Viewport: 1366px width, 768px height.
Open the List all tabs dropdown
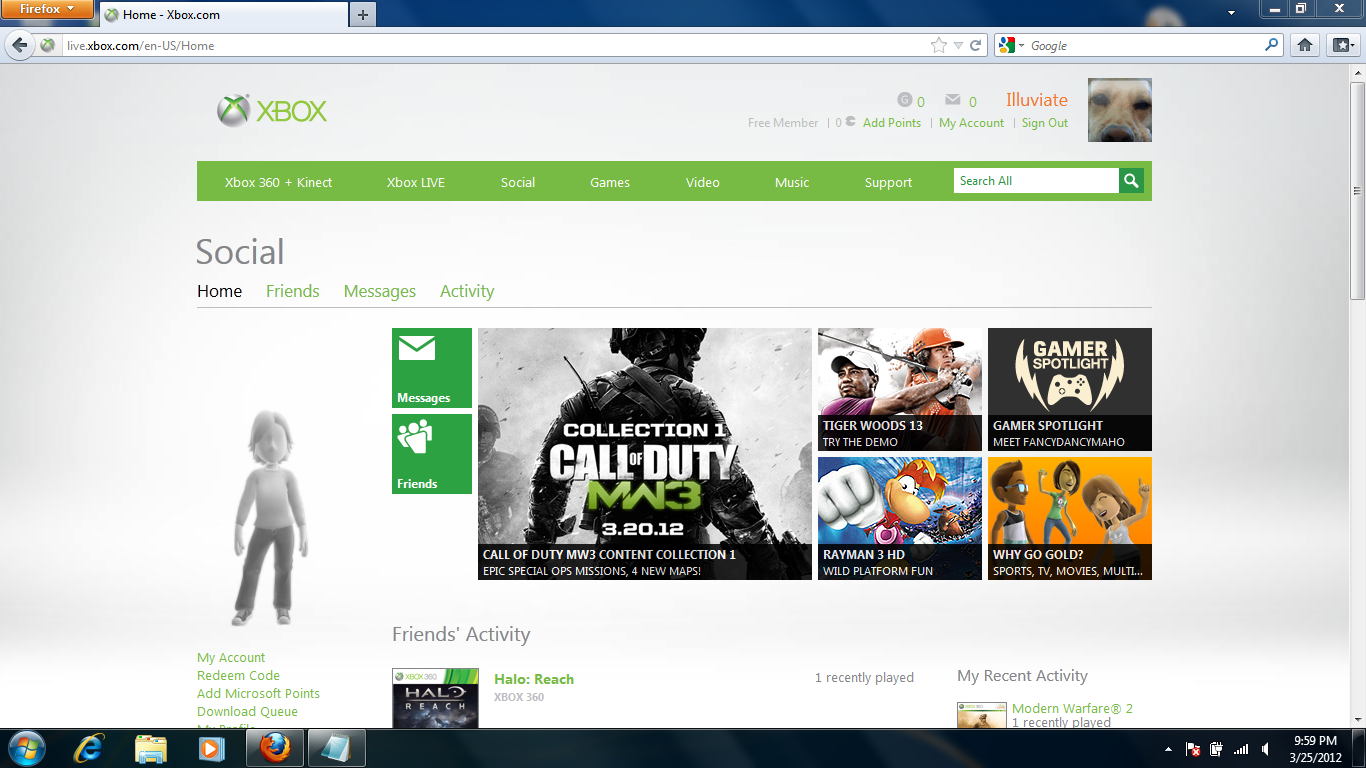[1232, 13]
